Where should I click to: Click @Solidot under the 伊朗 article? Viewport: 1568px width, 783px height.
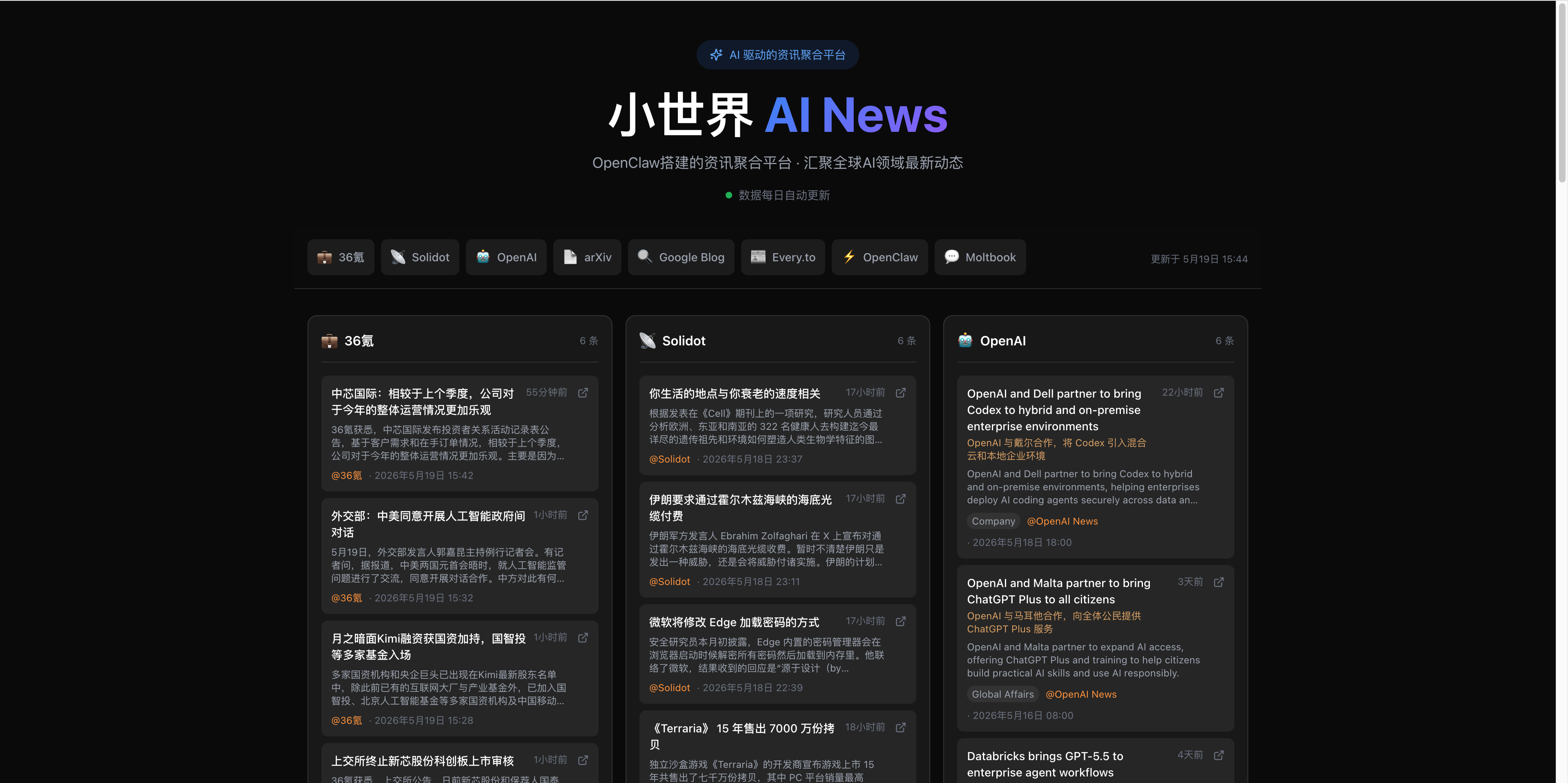(670, 581)
